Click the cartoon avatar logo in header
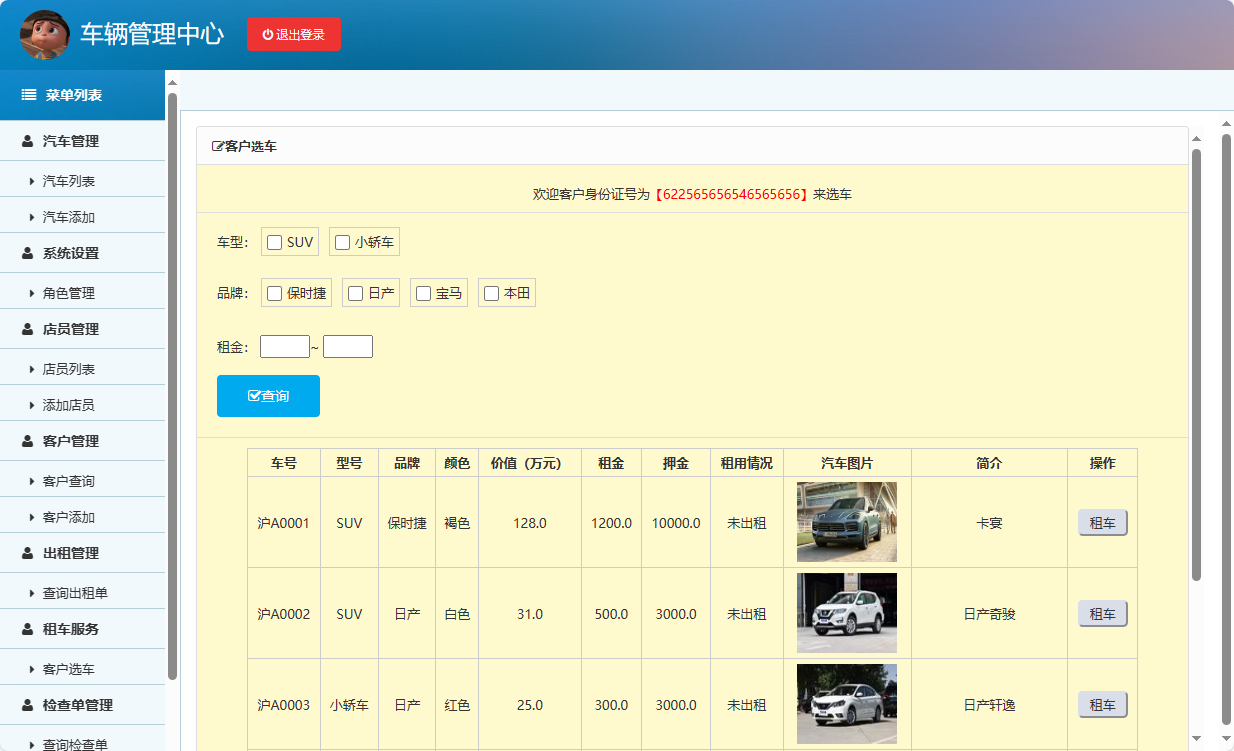The image size is (1234, 751). (45, 35)
